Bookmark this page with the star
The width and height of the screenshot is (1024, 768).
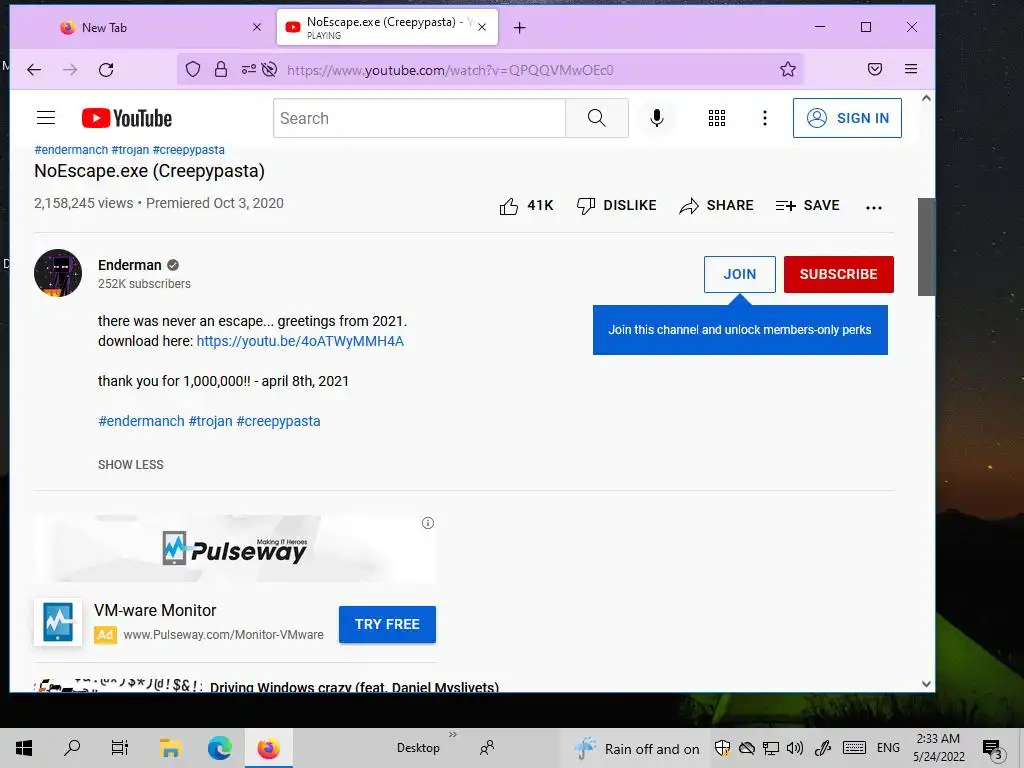tap(788, 69)
